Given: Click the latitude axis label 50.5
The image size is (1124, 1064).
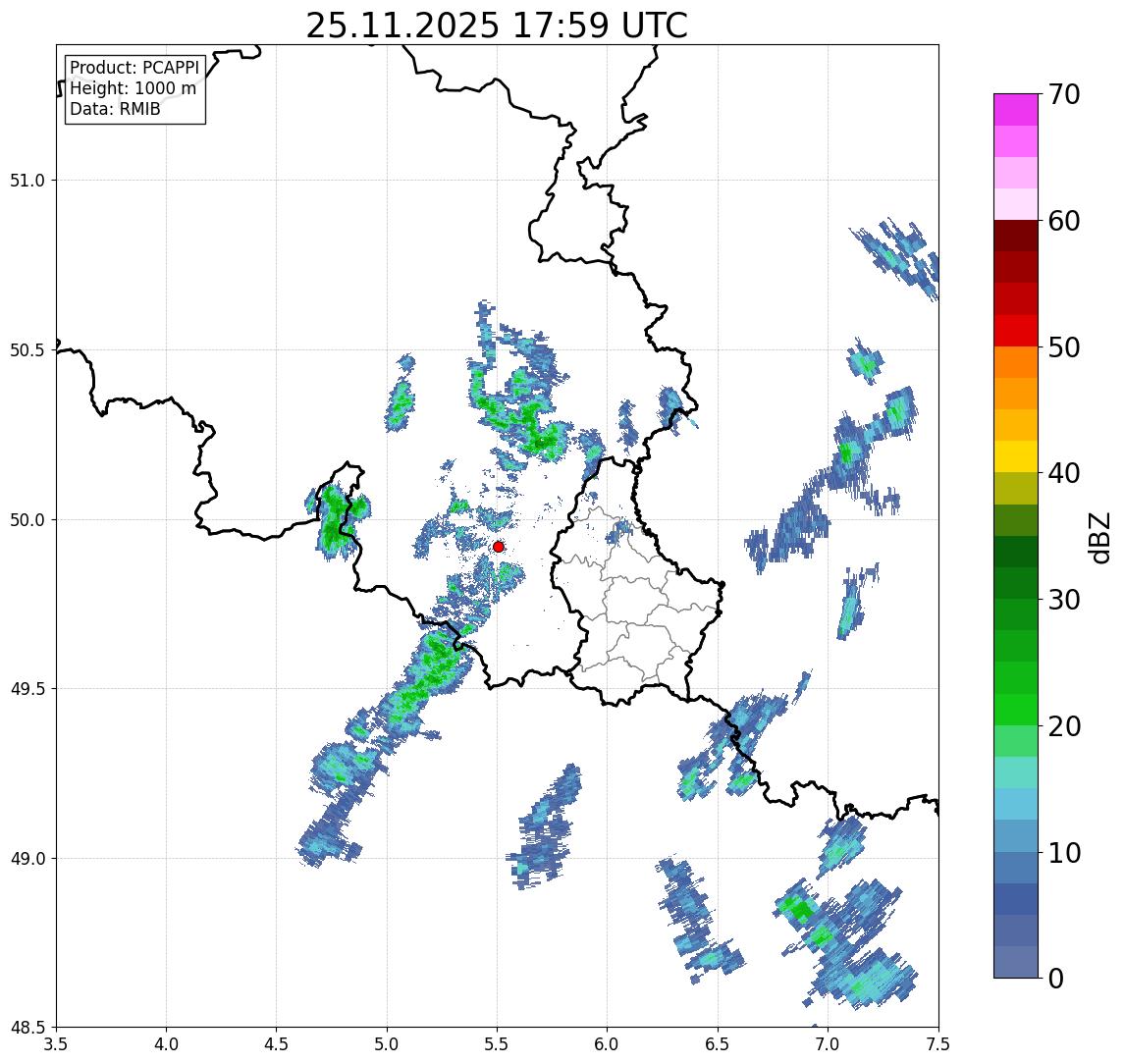Looking at the screenshot, I should click(27, 350).
